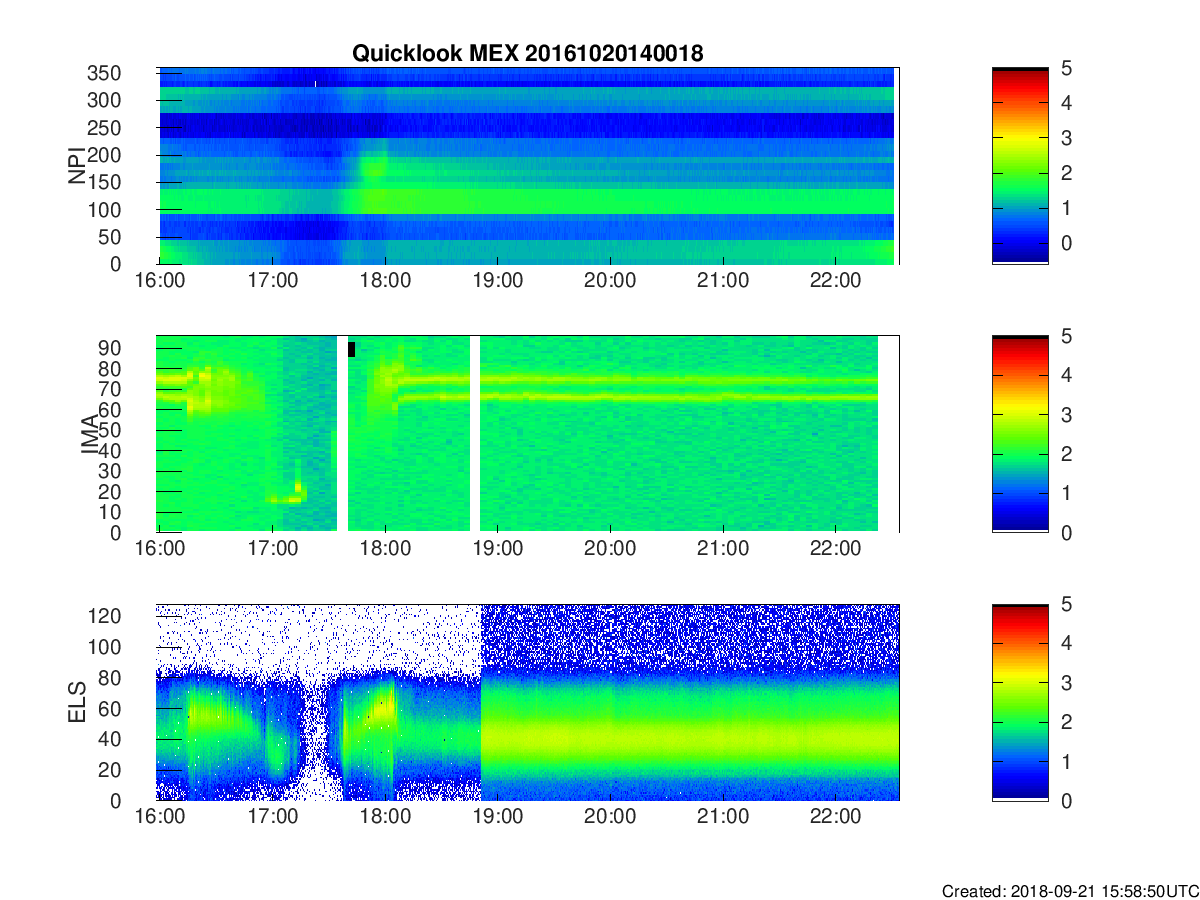Select the plot title Quicklook MEX 20161020140018
This screenshot has width=1200, height=900.
[527, 54]
